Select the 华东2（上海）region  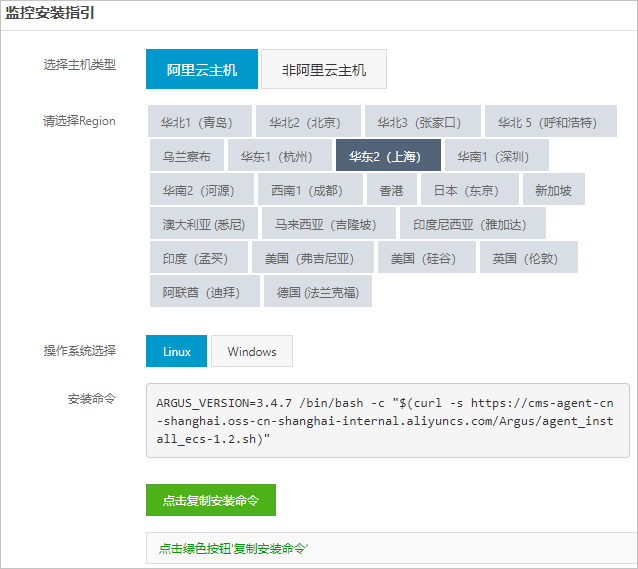tap(388, 155)
